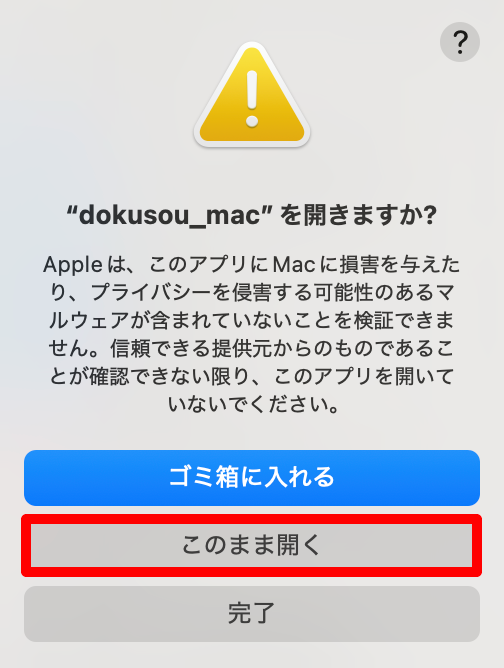Select the blue default button in the dialog

252,478
